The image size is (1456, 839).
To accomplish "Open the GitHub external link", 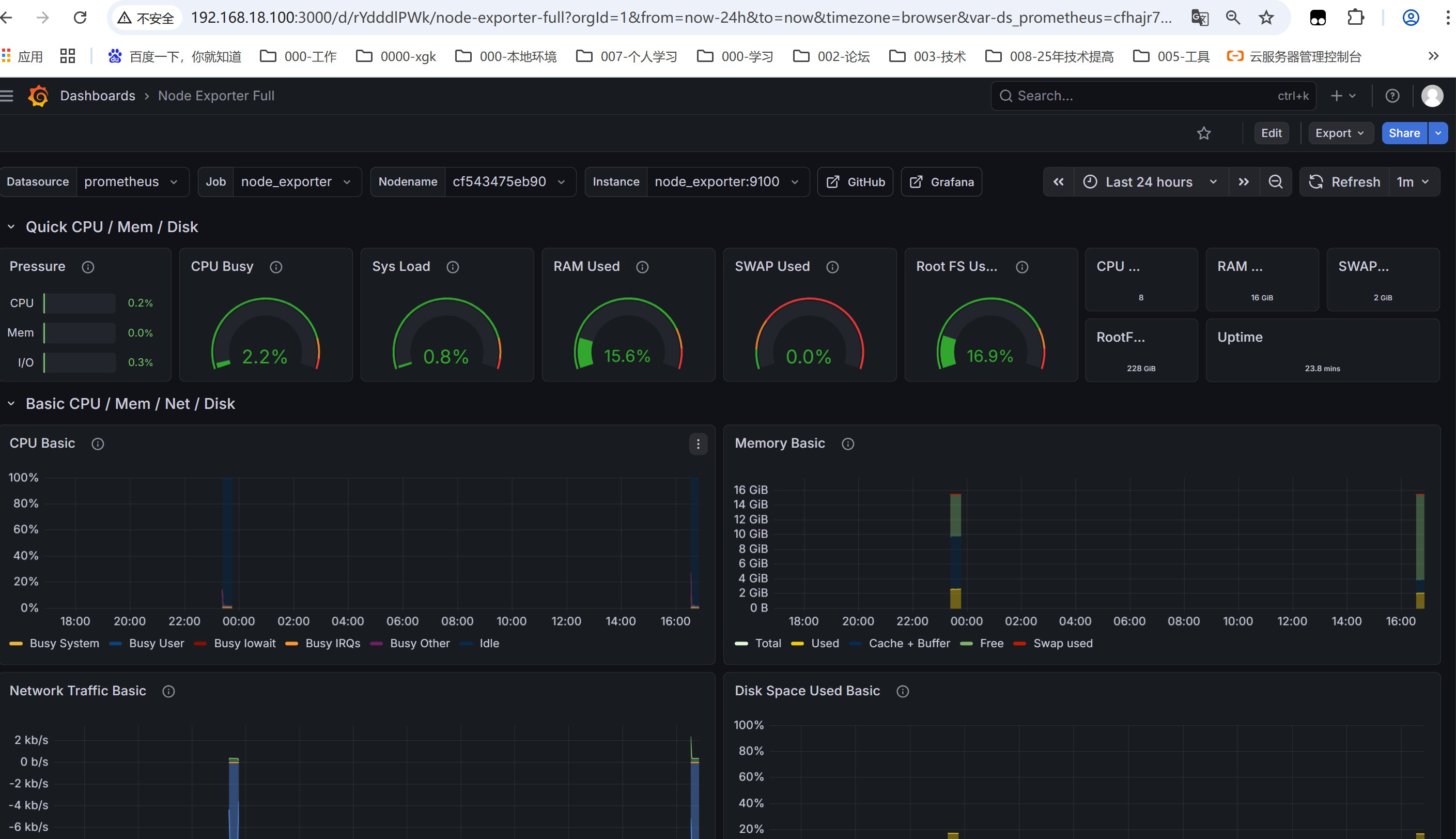I will coord(855,182).
